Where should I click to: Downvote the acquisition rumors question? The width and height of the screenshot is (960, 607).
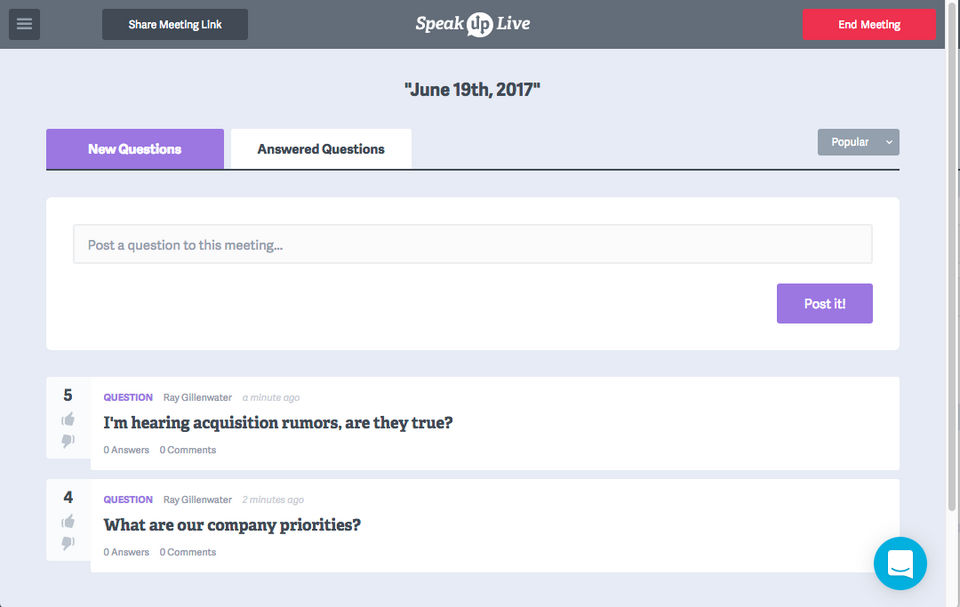tap(68, 441)
